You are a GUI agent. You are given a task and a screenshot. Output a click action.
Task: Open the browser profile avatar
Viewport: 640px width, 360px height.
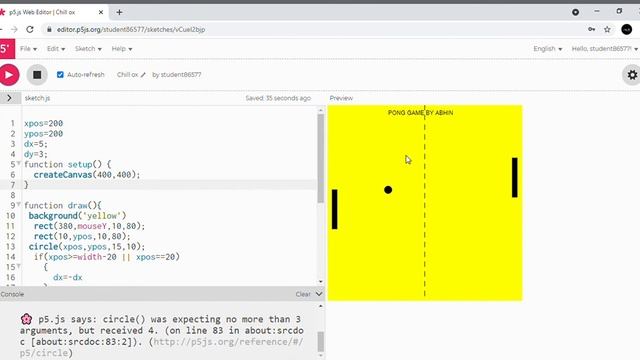[x=627, y=29]
